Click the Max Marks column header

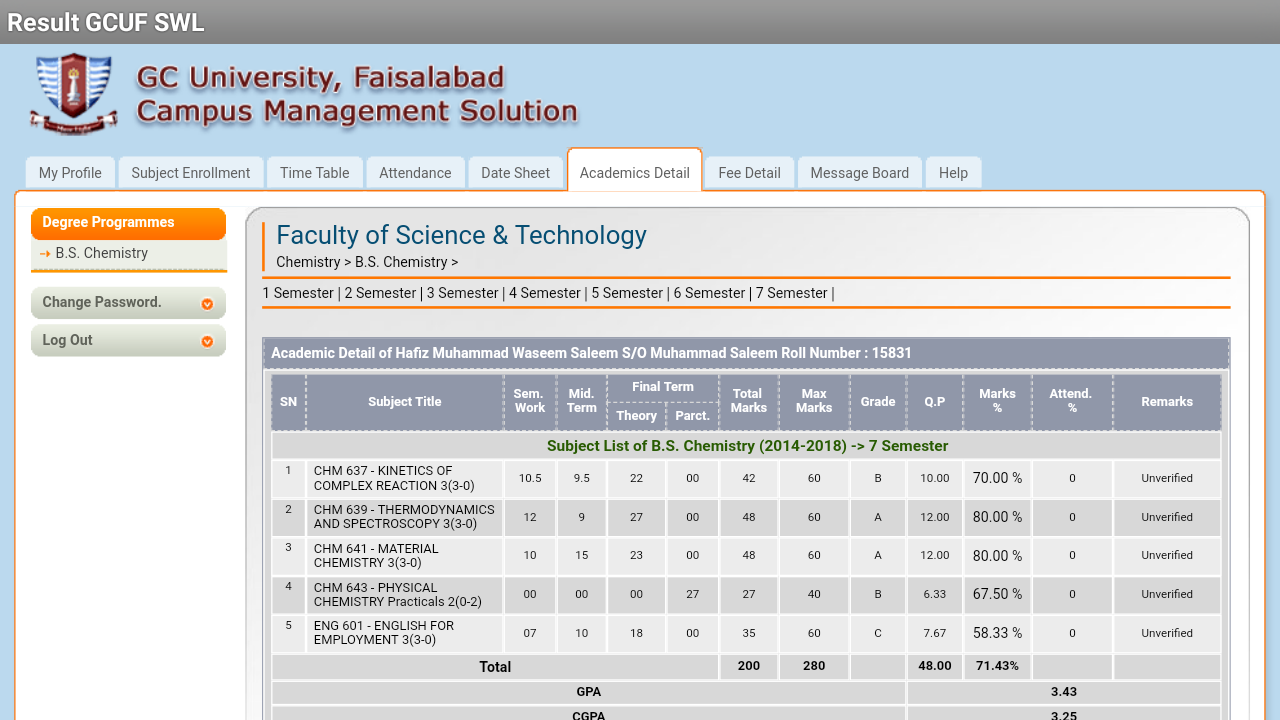click(814, 401)
